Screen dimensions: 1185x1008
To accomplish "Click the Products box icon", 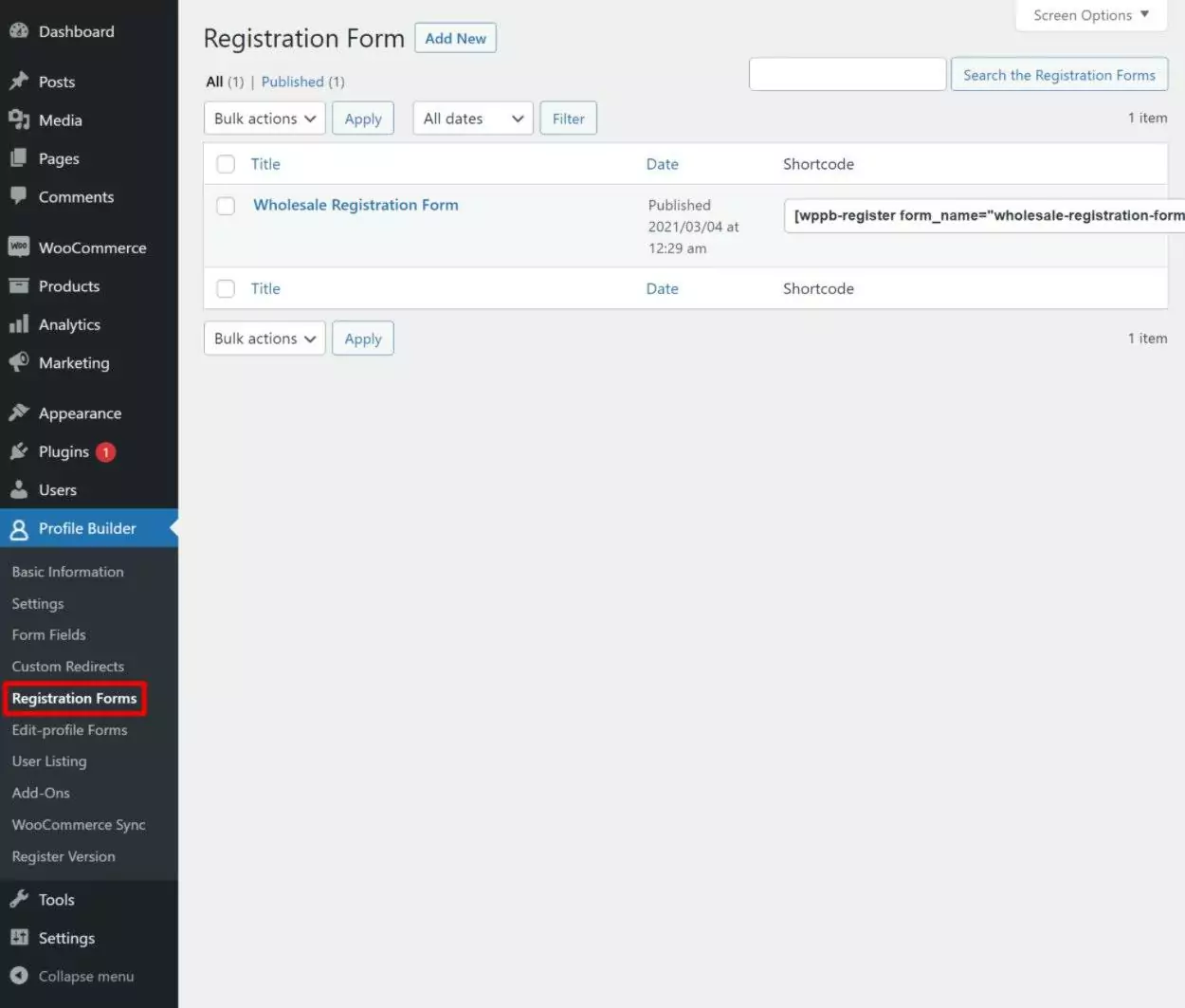I will pyautogui.click(x=19, y=285).
